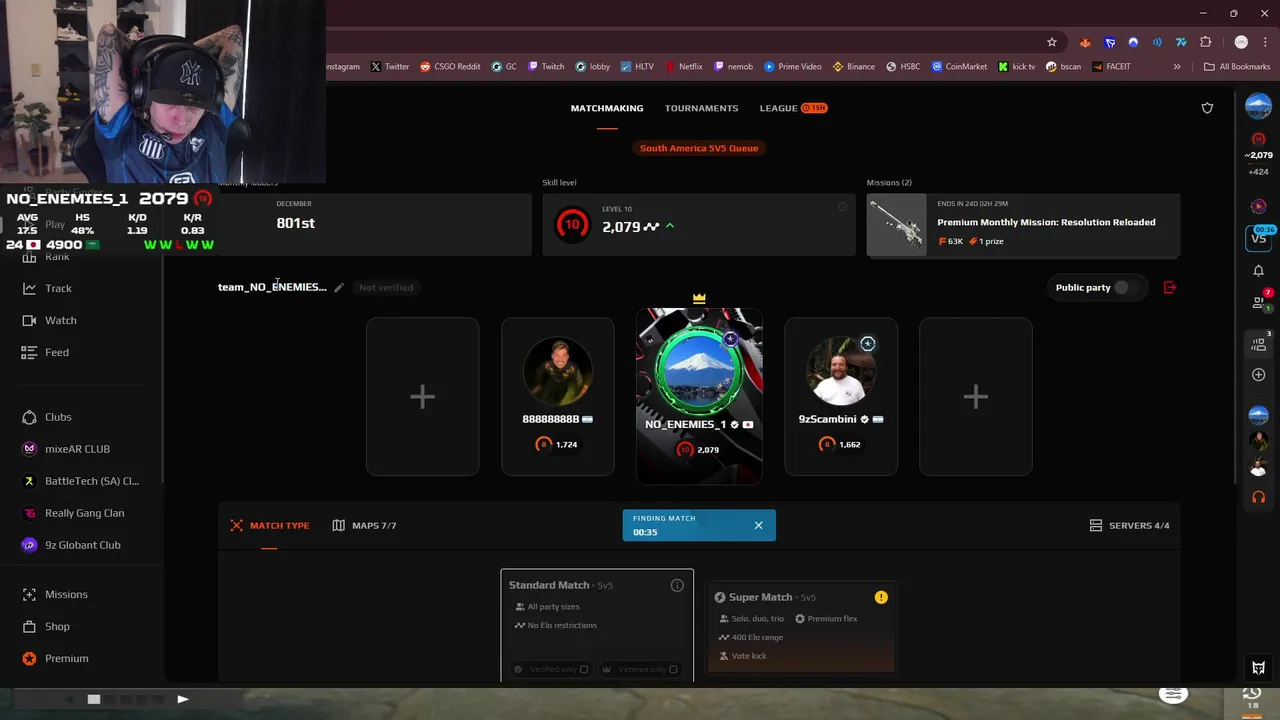The image size is (1280, 720).
Task: Cancel Finding Match with X
Action: pos(758,525)
